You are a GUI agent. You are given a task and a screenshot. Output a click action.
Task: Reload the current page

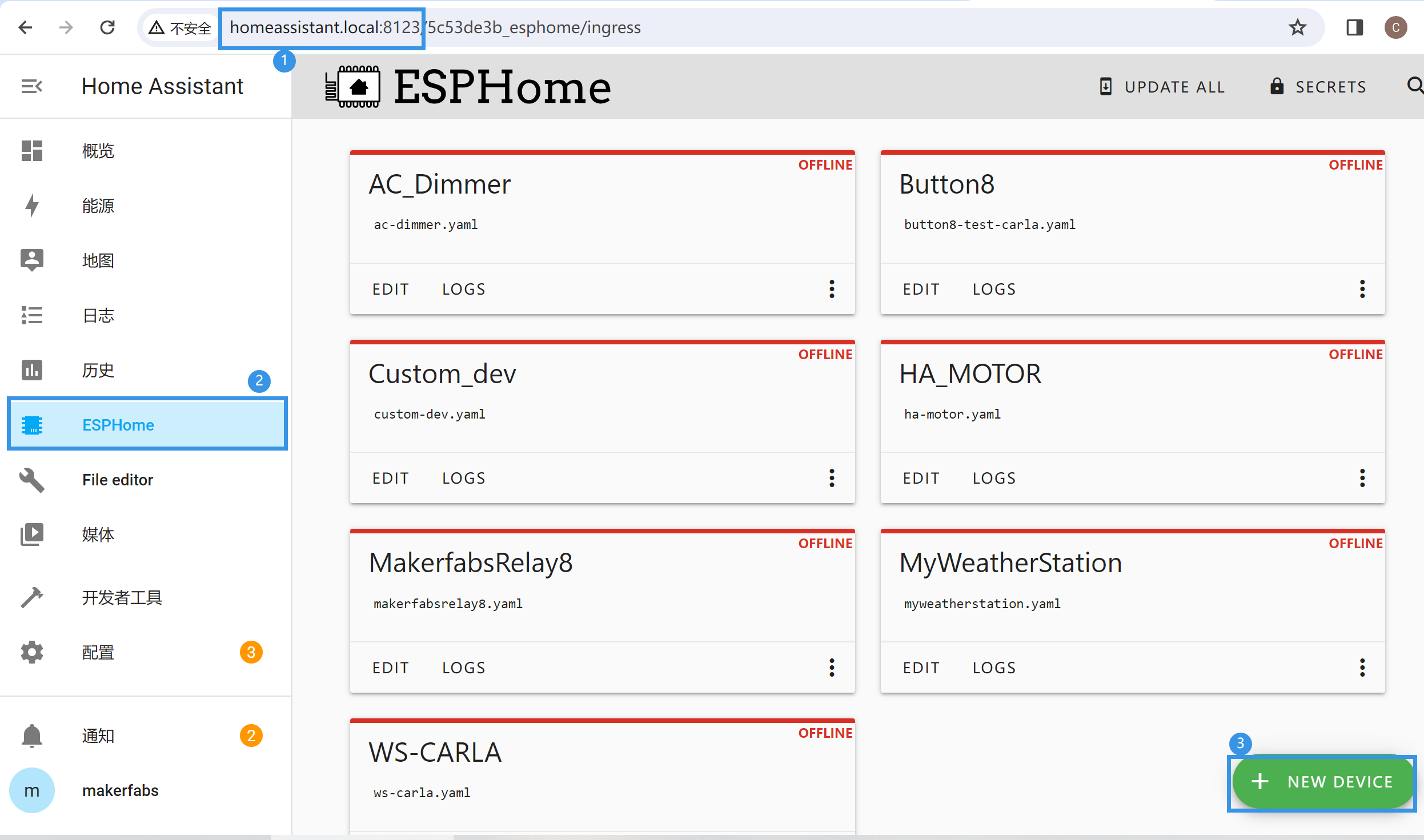(107, 27)
